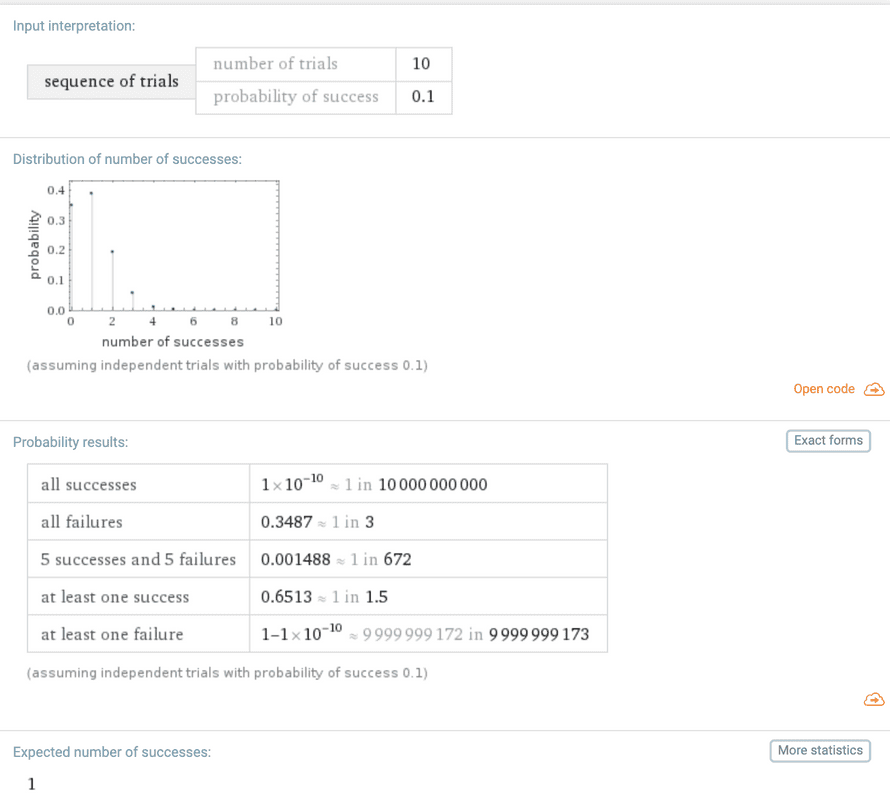Viewport: 890px width, 798px height.
Task: Click the 0.001488 probability value
Action: click(x=295, y=560)
